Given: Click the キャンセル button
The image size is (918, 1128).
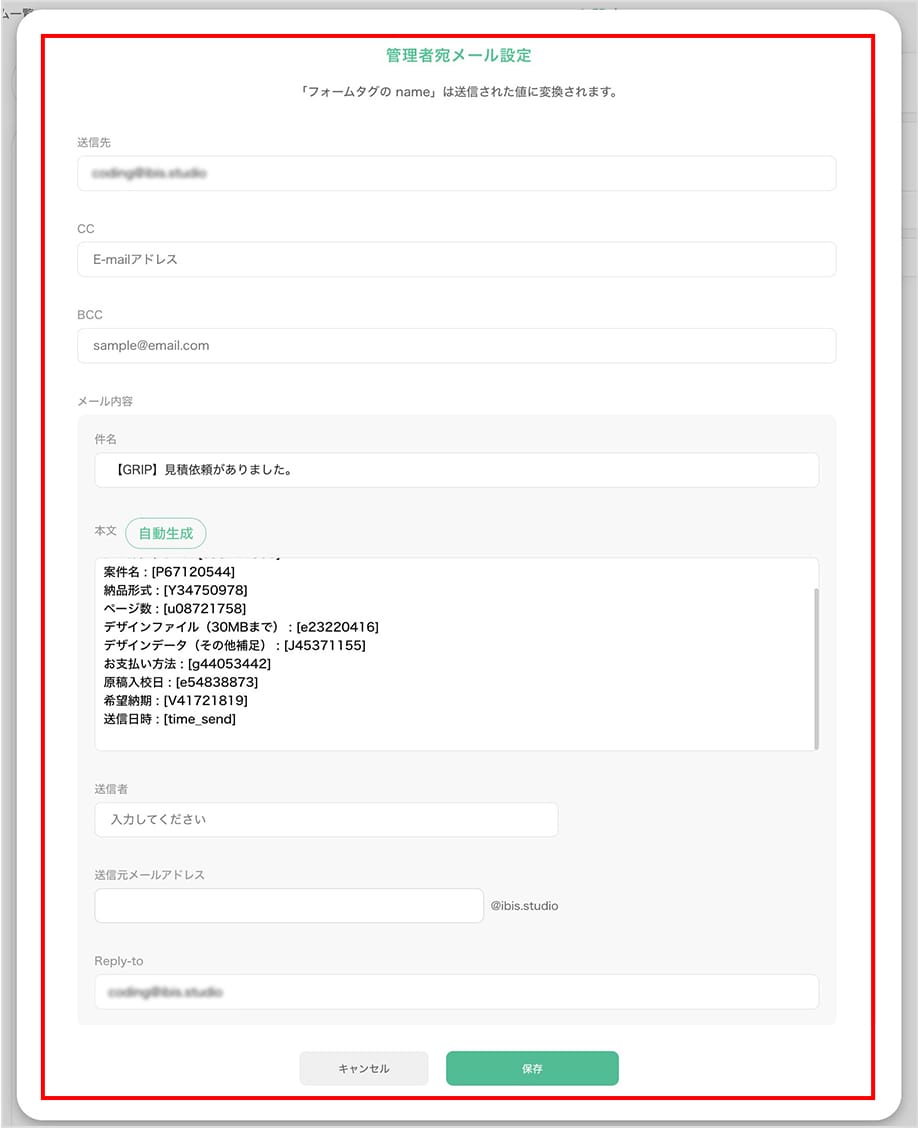Looking at the screenshot, I should pos(364,1068).
